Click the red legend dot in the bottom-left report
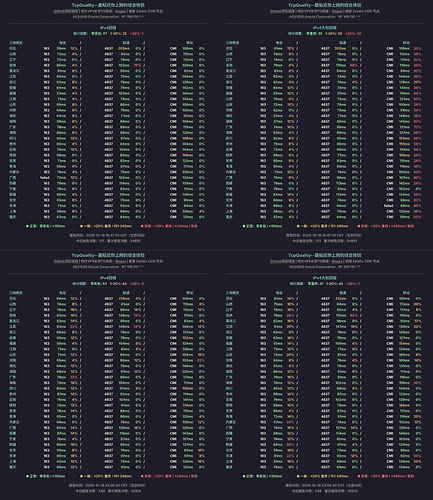Image resolution: width=433 pixels, height=500 pixels. pyautogui.click(x=142, y=476)
